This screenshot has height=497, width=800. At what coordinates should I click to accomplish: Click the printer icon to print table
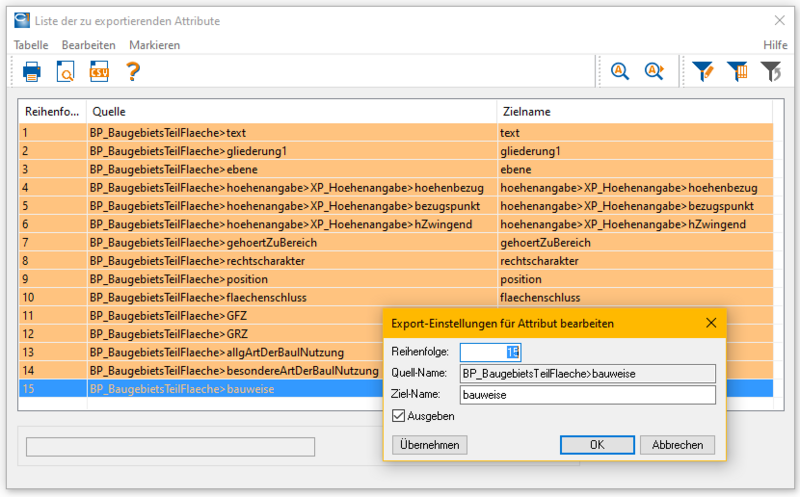pos(32,71)
